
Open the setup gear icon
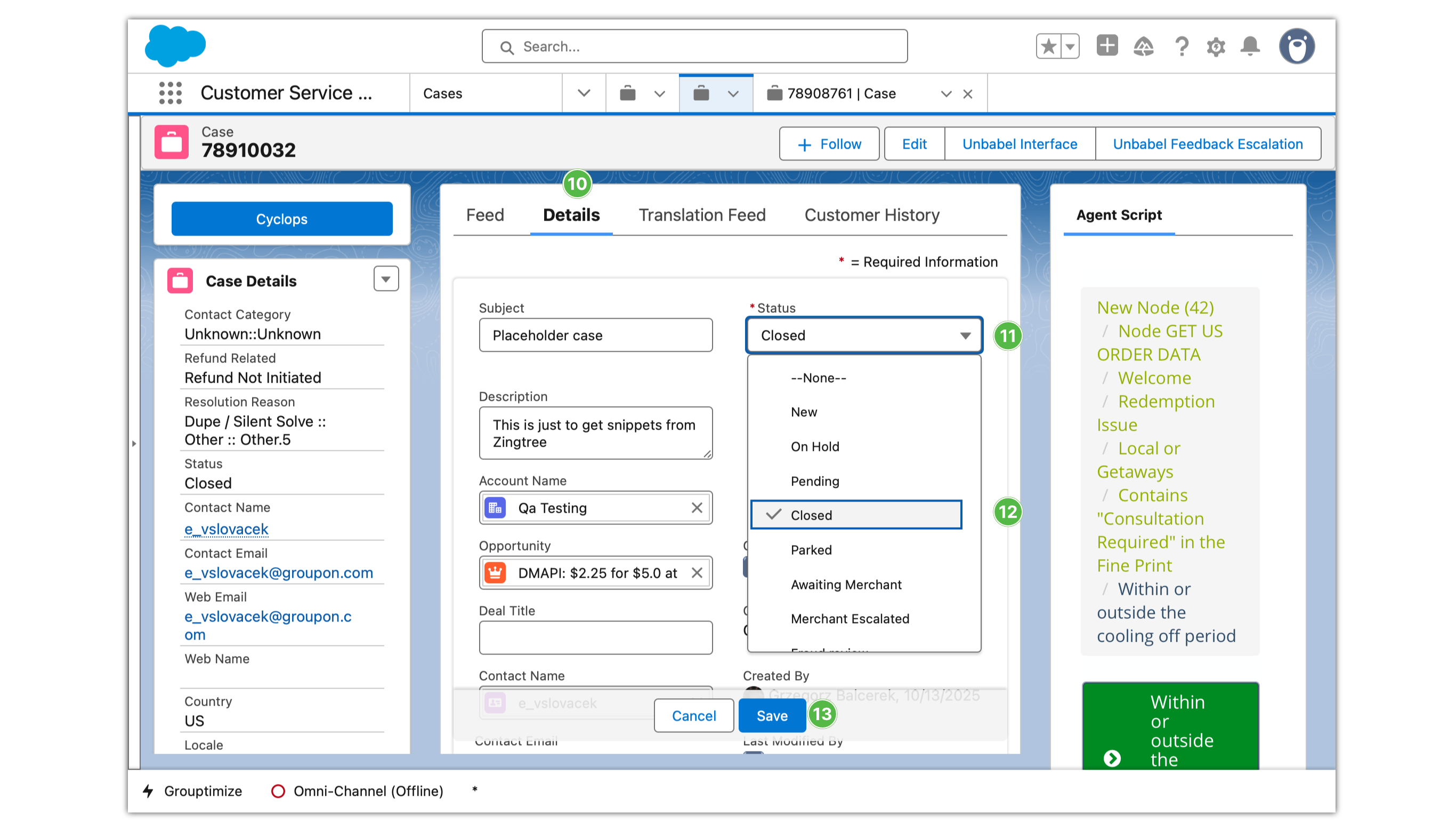pos(1216,46)
